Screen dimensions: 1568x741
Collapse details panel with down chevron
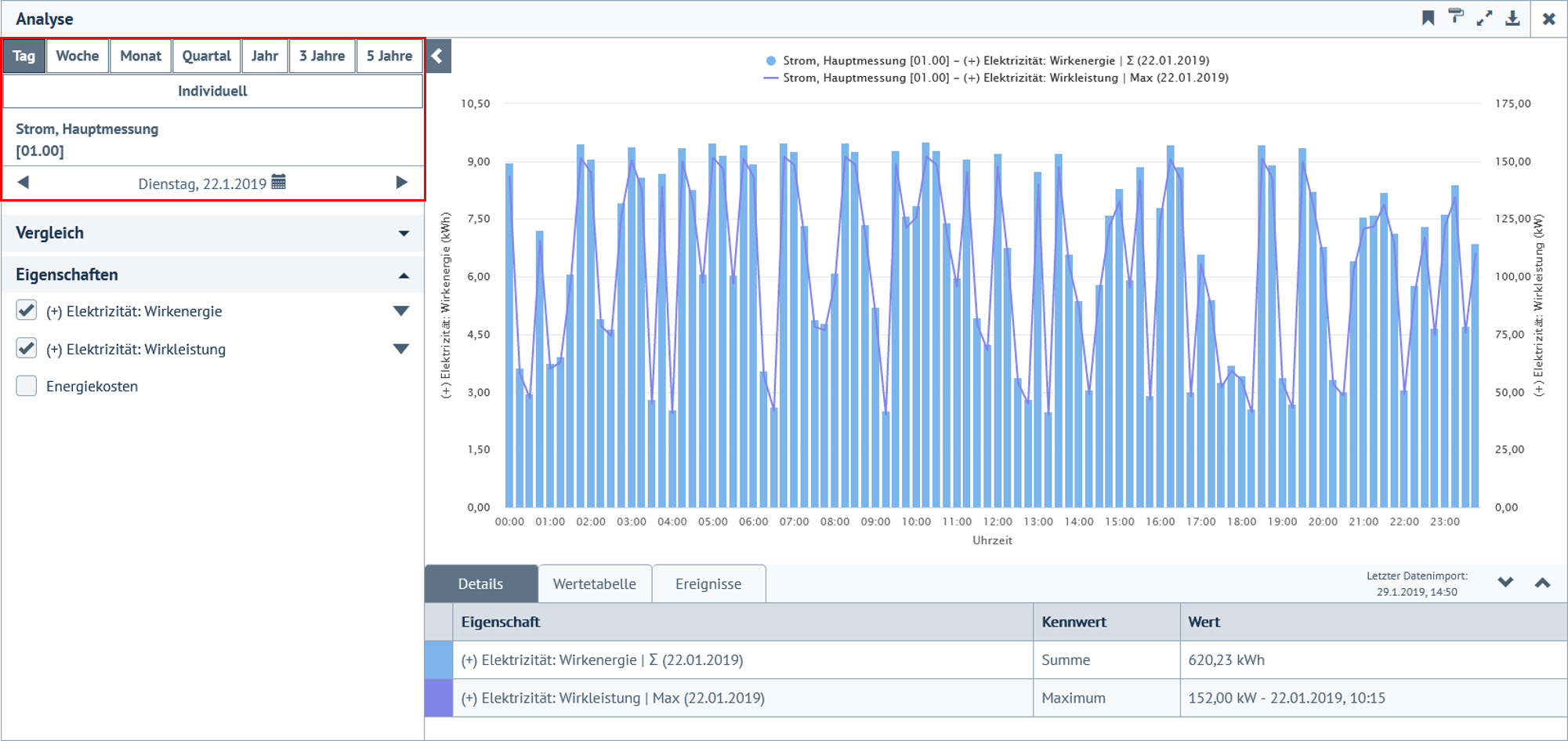point(1505,583)
